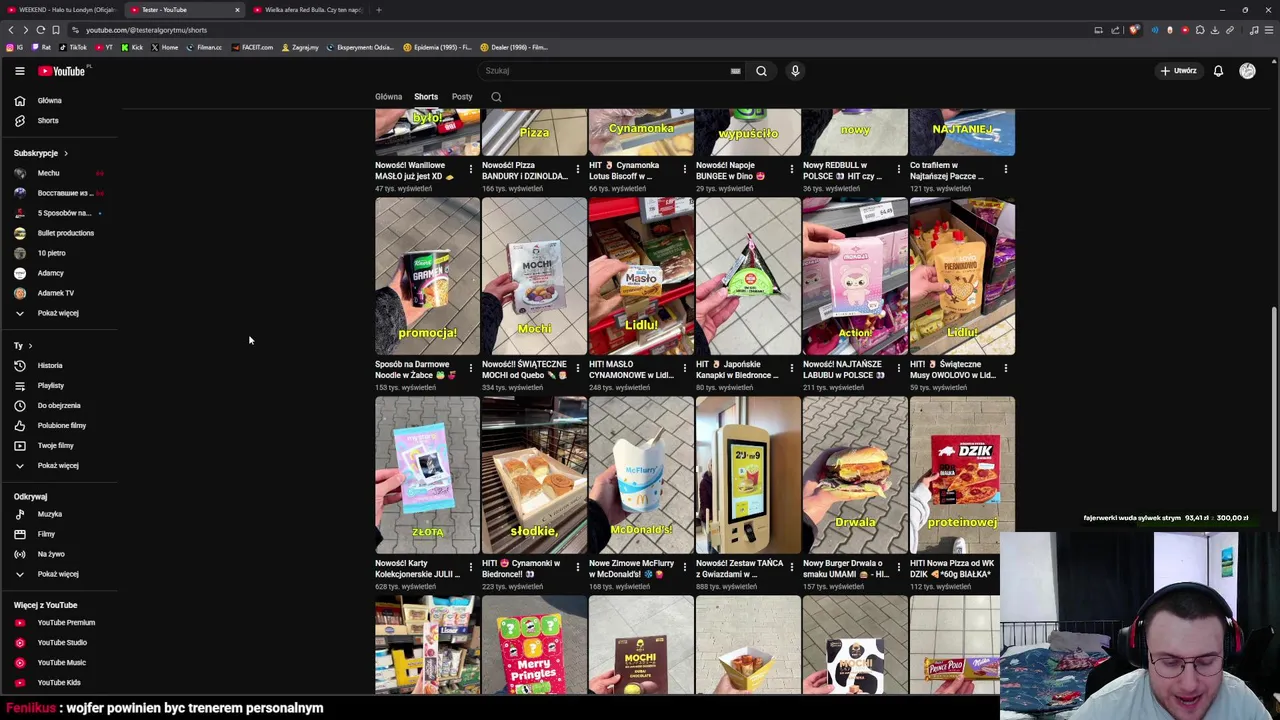Switch to 'Wielka afera Red Bulla' browser tab
Viewport: 1280px width, 720px height.
tap(310, 10)
